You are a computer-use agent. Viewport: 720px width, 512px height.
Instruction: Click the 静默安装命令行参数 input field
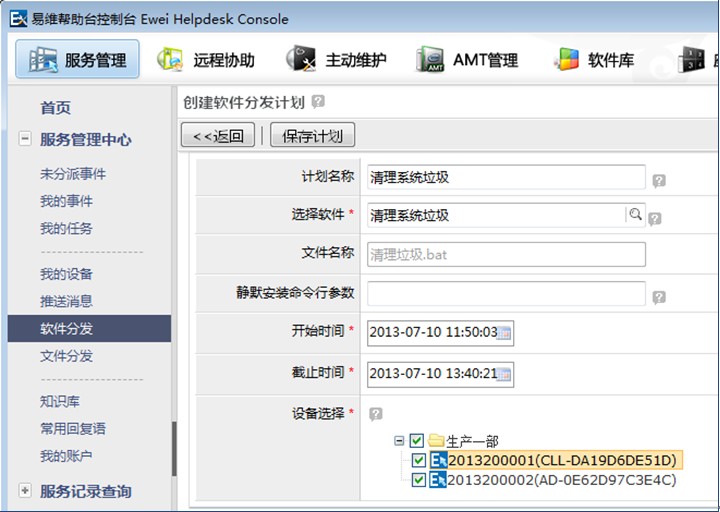point(506,294)
